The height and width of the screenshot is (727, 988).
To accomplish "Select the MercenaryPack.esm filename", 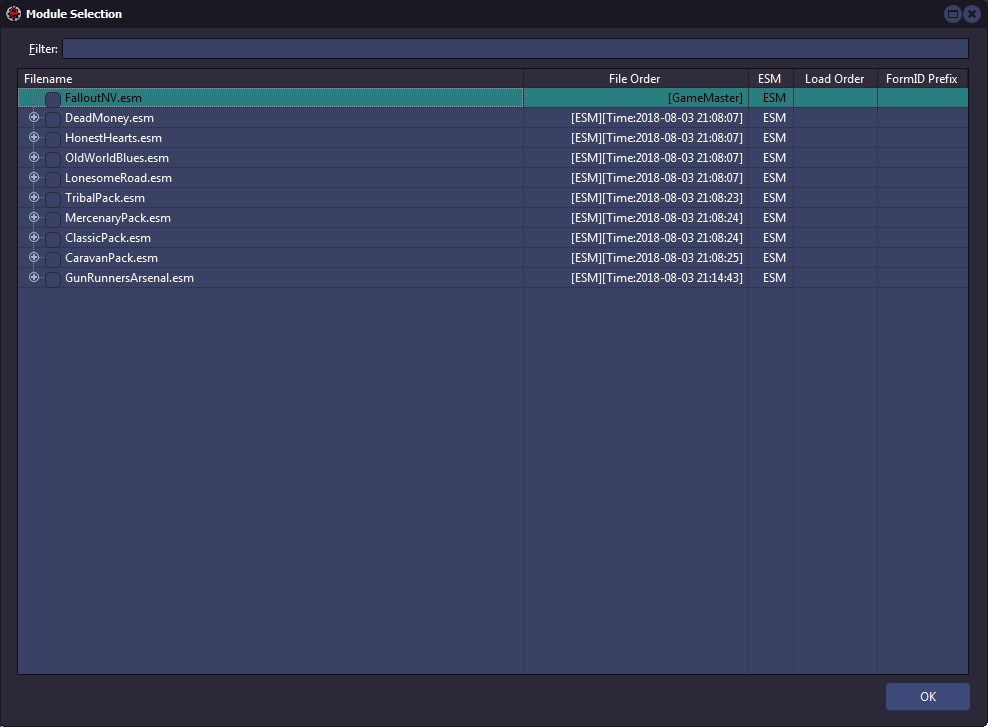I will tap(118, 218).
